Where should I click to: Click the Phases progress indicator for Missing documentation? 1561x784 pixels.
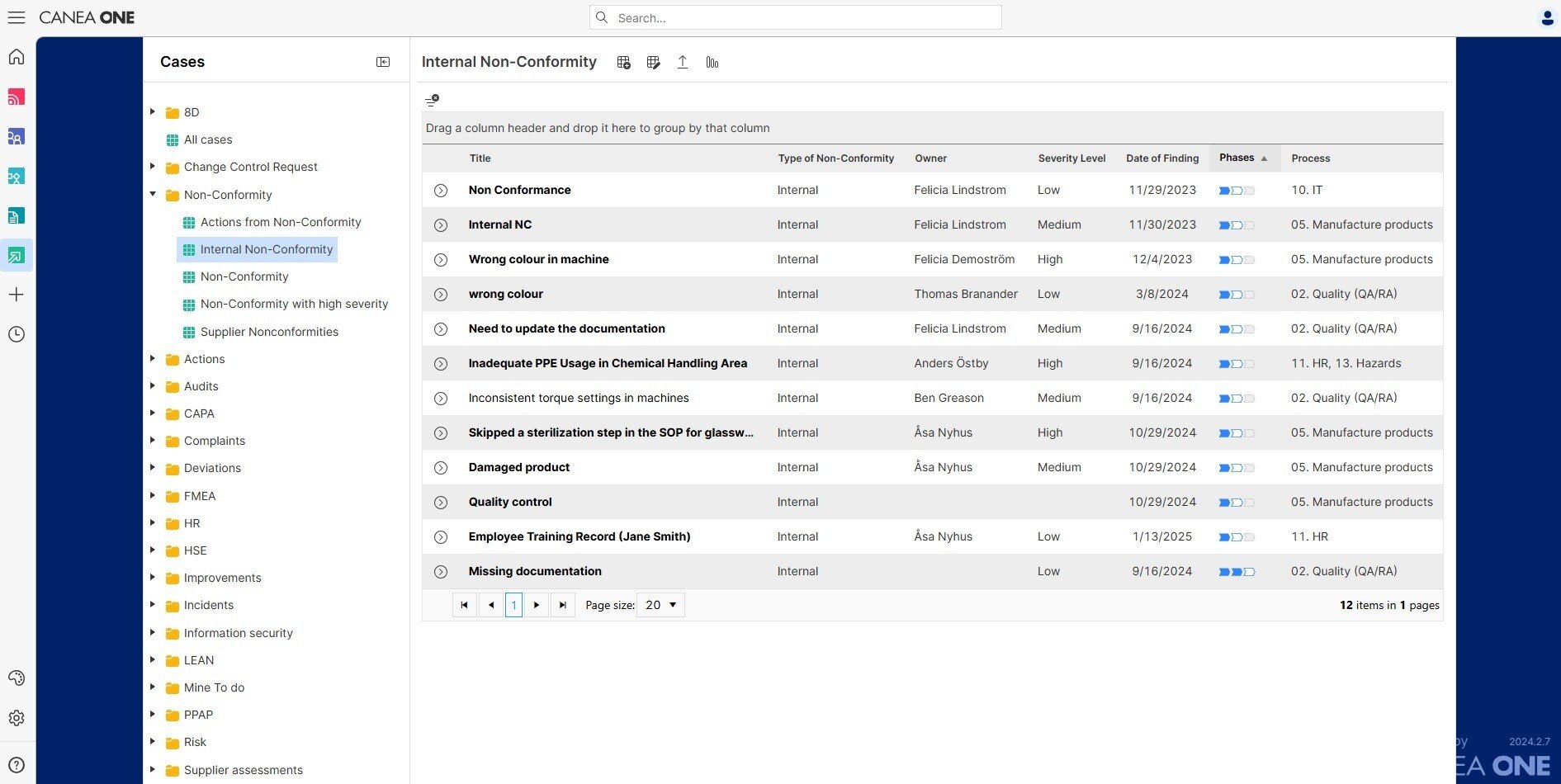(1236, 570)
